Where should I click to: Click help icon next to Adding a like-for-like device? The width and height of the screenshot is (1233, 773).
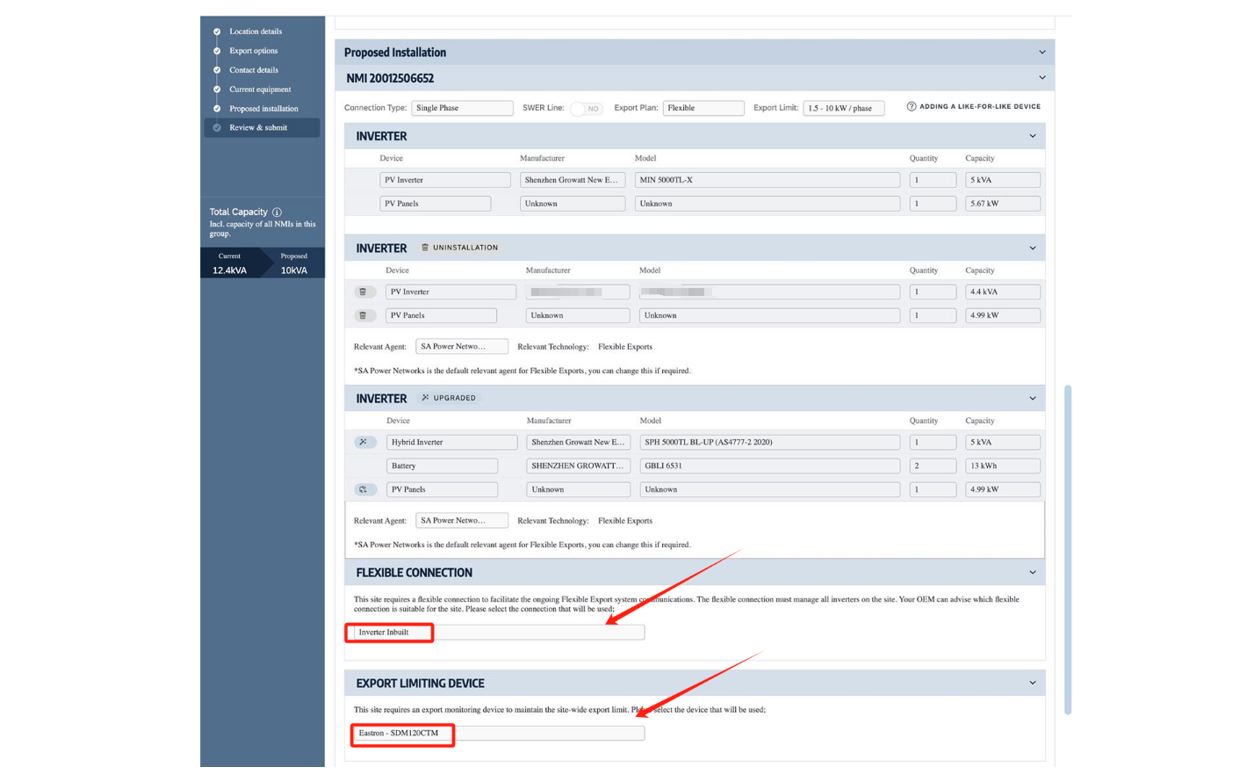click(911, 107)
